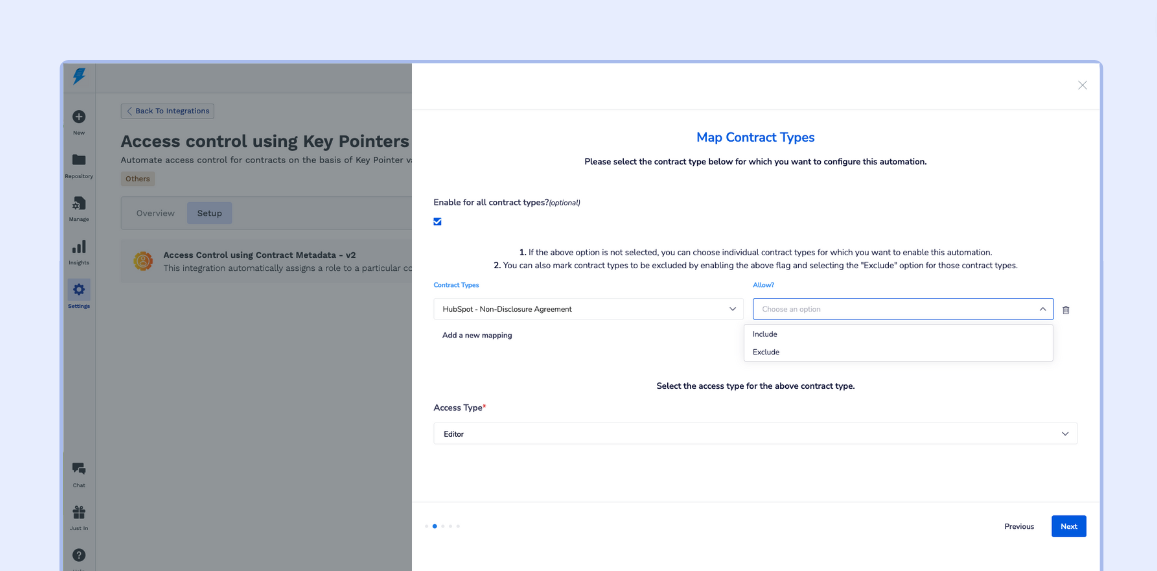Image resolution: width=1157 pixels, height=571 pixels.
Task: Open the Access Type Editor dropdown
Action: coord(755,434)
